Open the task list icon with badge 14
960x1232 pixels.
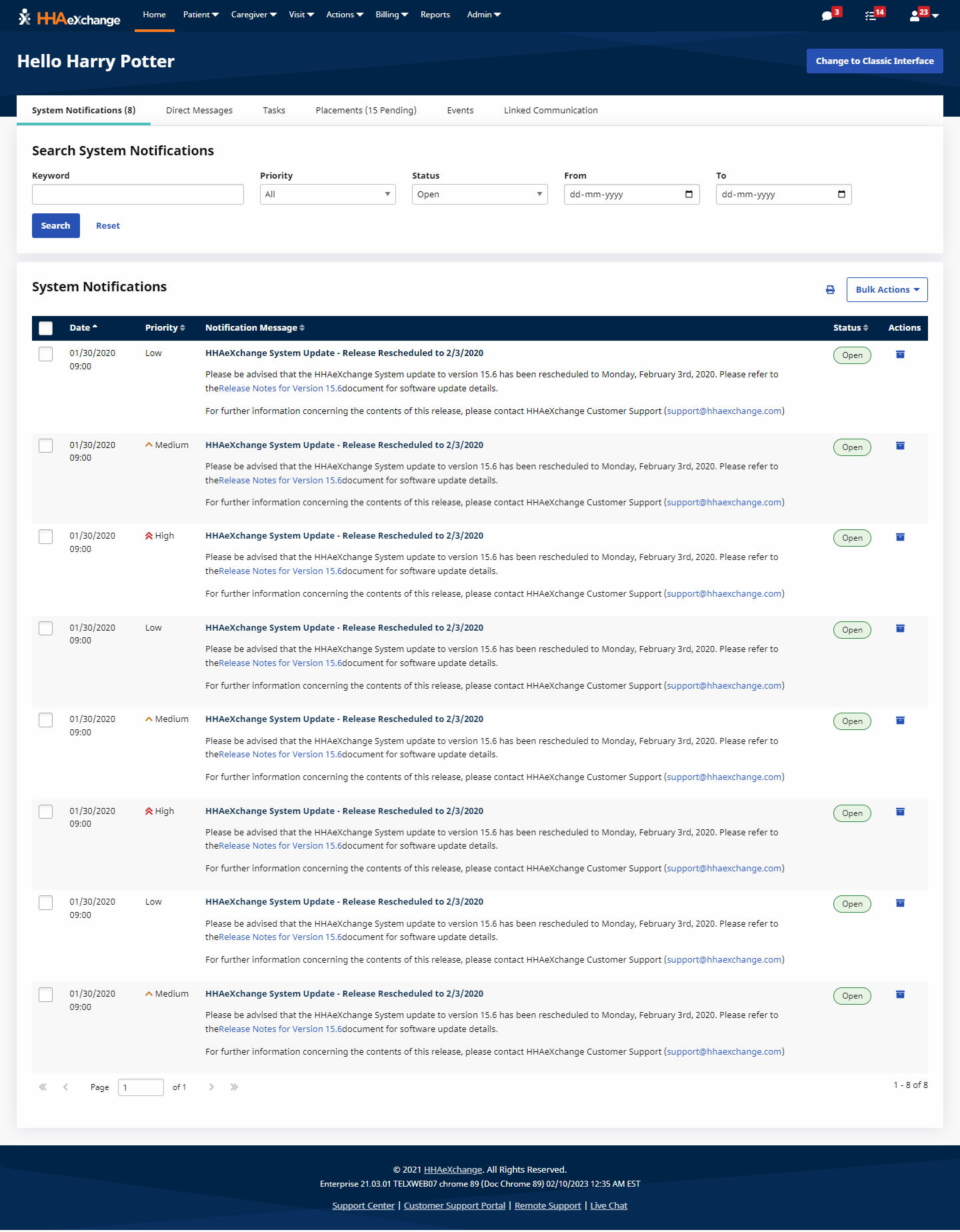coord(874,15)
